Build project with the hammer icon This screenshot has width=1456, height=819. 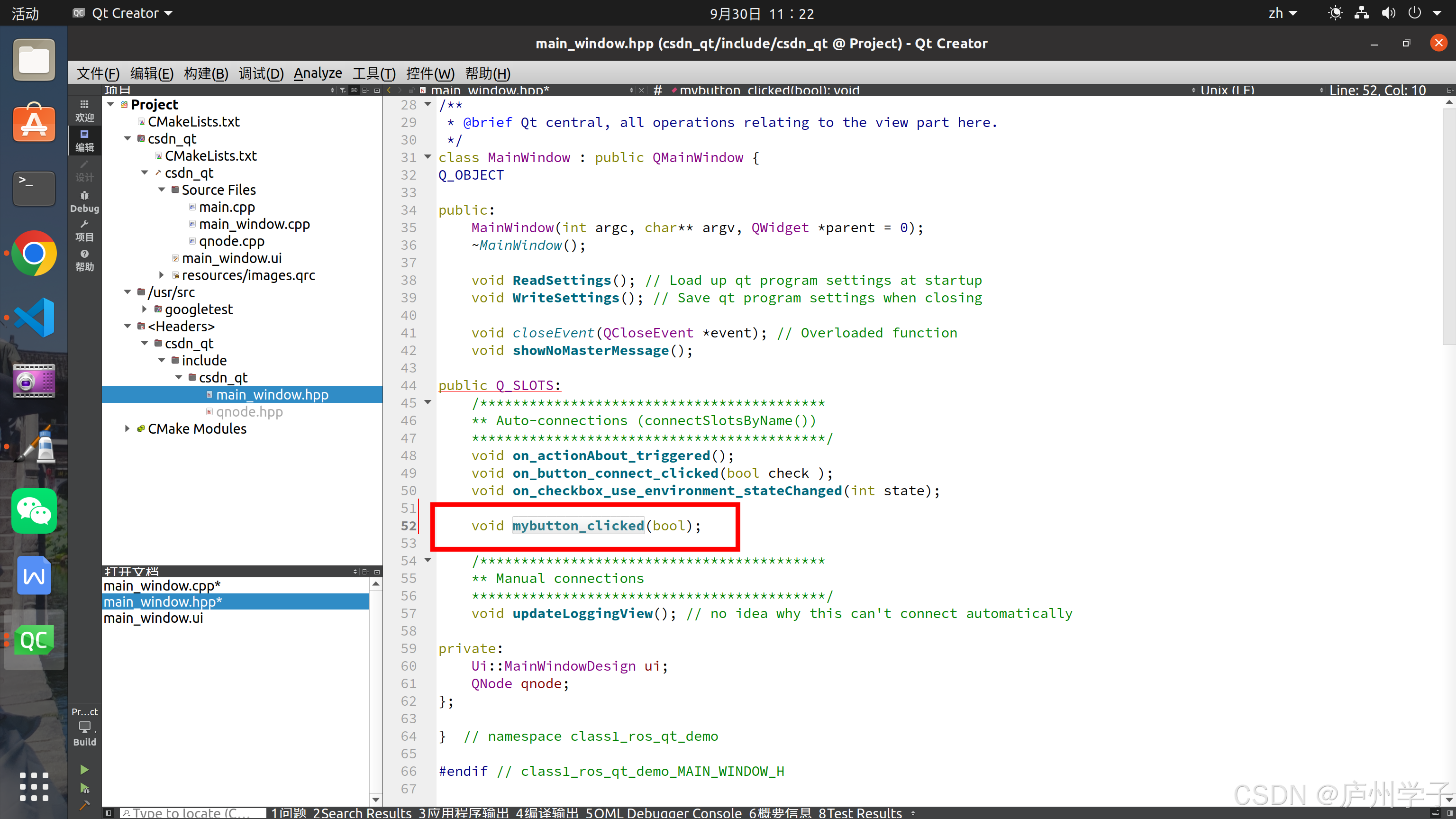pos(84,805)
